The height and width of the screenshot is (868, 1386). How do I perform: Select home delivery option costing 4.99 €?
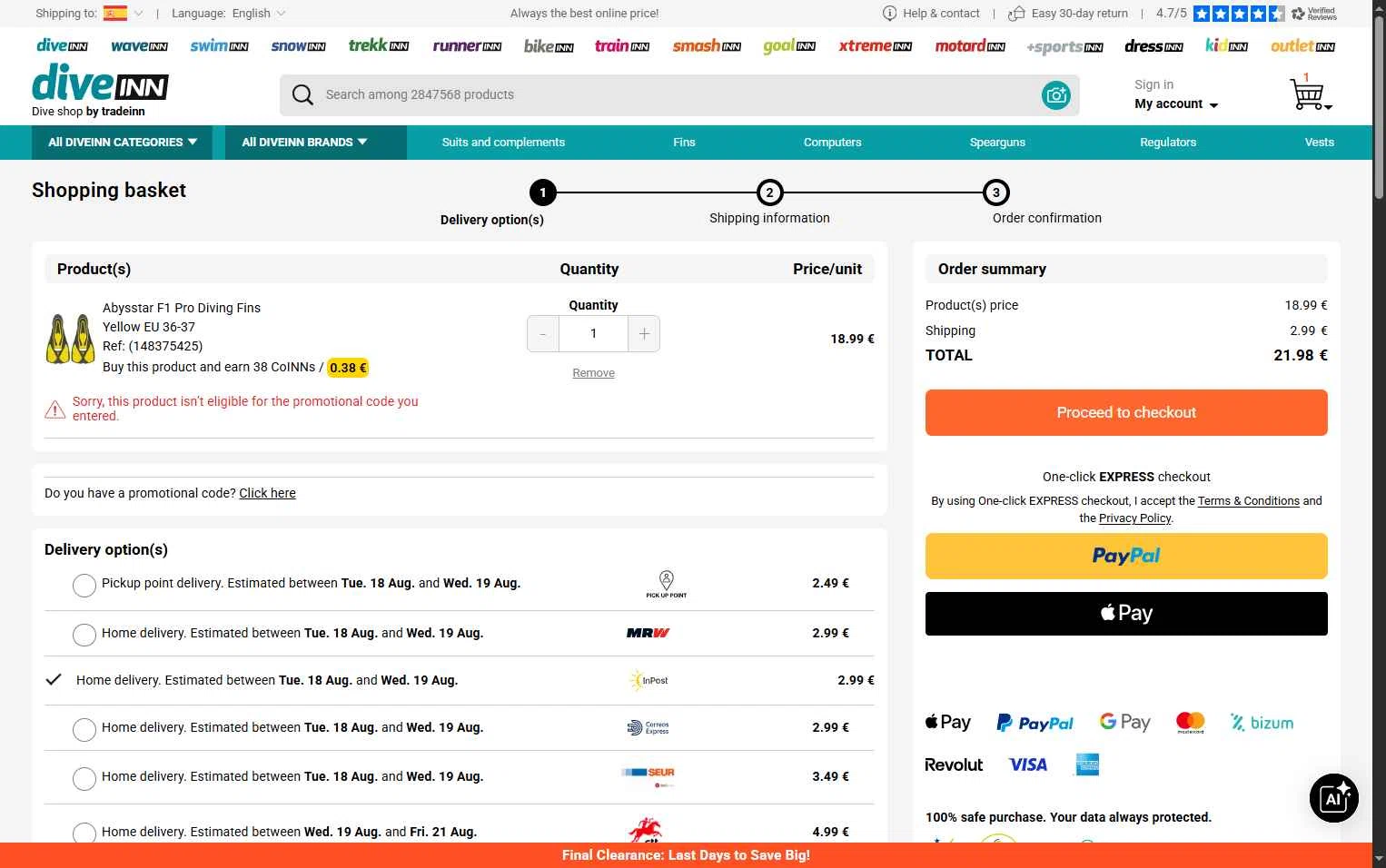(84, 833)
